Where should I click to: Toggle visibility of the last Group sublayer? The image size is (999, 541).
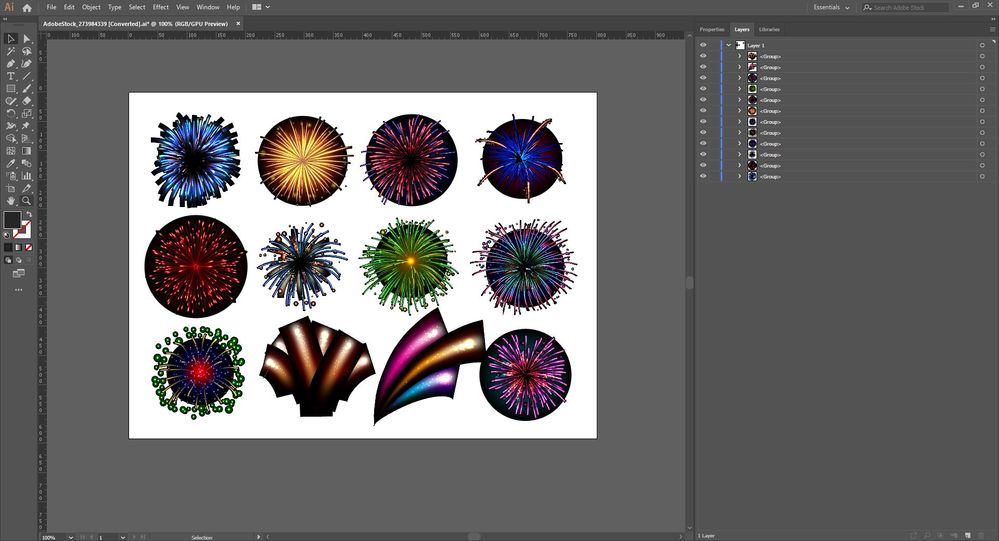click(x=703, y=176)
